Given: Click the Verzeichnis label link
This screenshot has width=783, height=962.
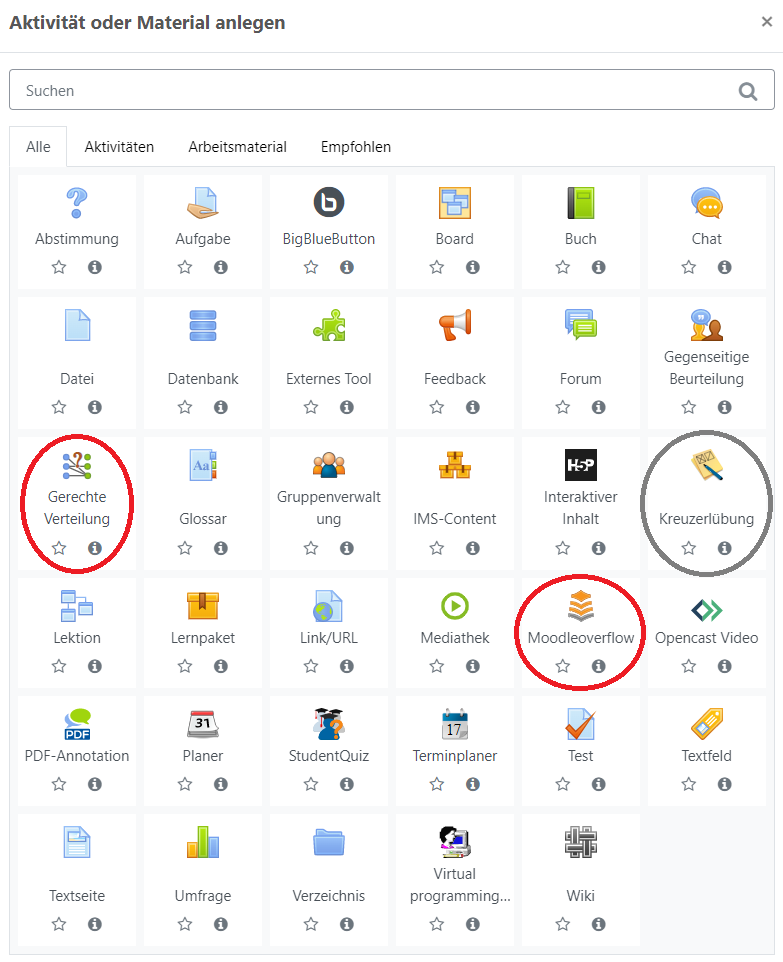Looking at the screenshot, I should (x=329, y=896).
